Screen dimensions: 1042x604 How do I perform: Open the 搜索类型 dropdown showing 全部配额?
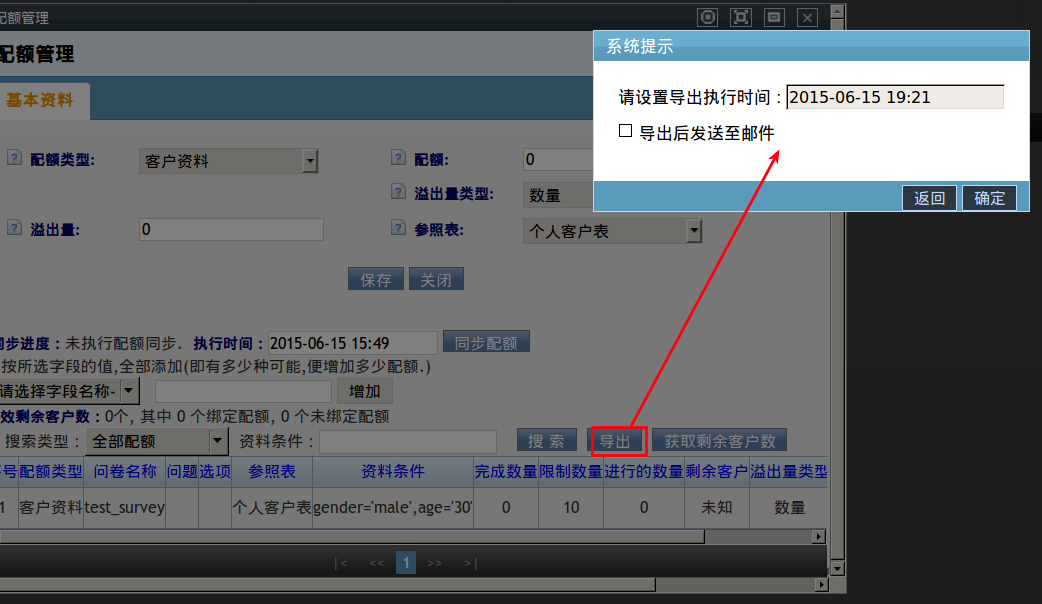click(x=217, y=441)
